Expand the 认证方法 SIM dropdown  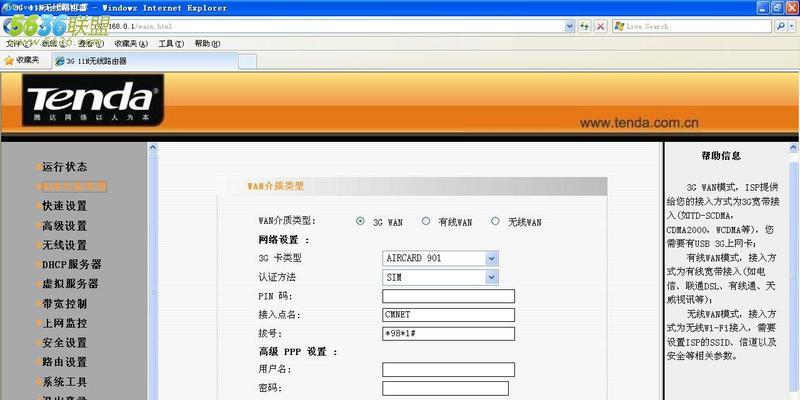coord(491,278)
